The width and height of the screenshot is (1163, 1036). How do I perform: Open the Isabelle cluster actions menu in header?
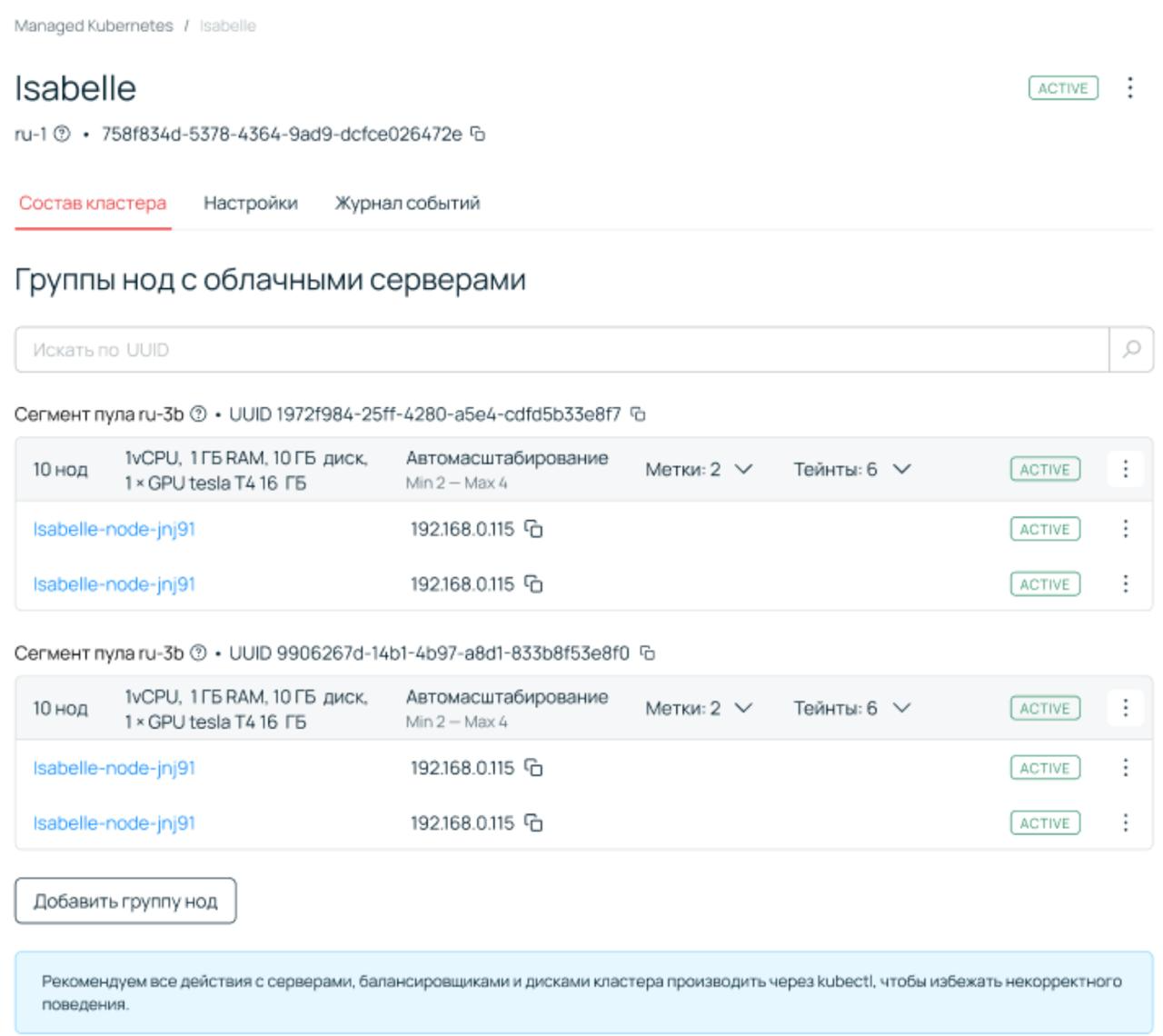pyautogui.click(x=1129, y=88)
